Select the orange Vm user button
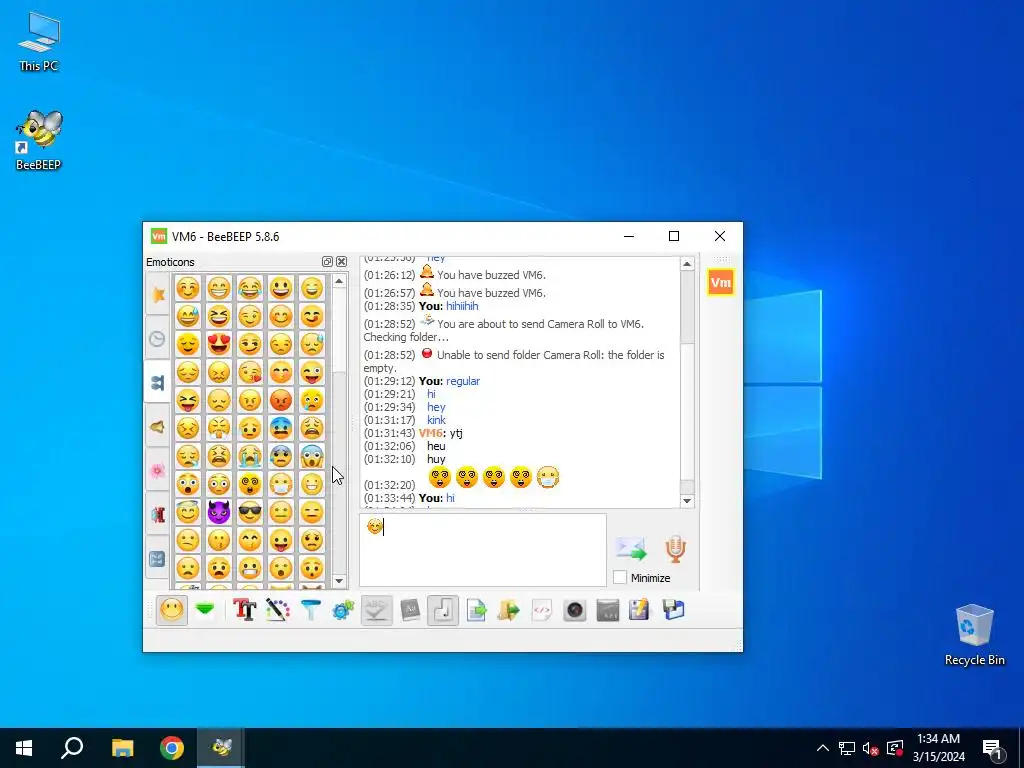Screen dimensions: 1024x768 point(720,282)
